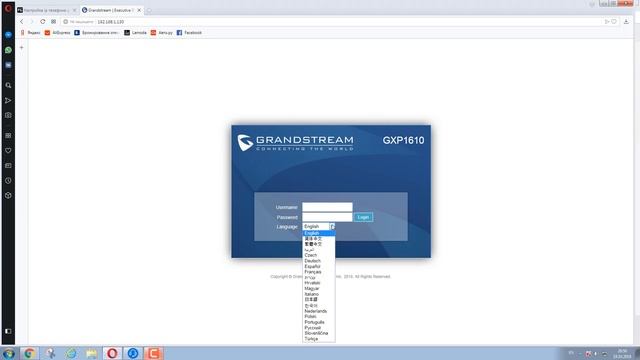Click the plus button below bookmarks bar
640x360 pixels.
tap(22, 48)
